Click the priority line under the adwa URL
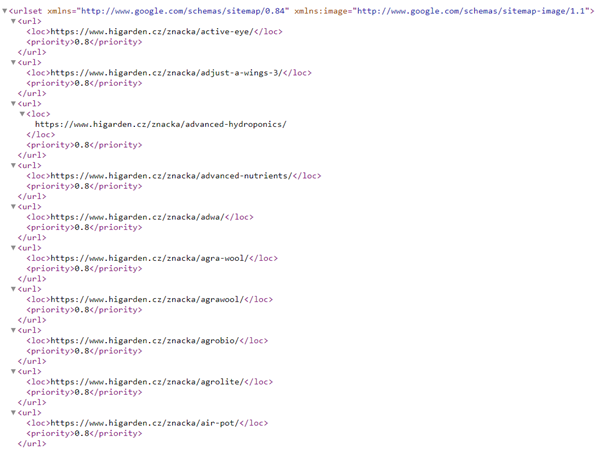 tap(84, 227)
